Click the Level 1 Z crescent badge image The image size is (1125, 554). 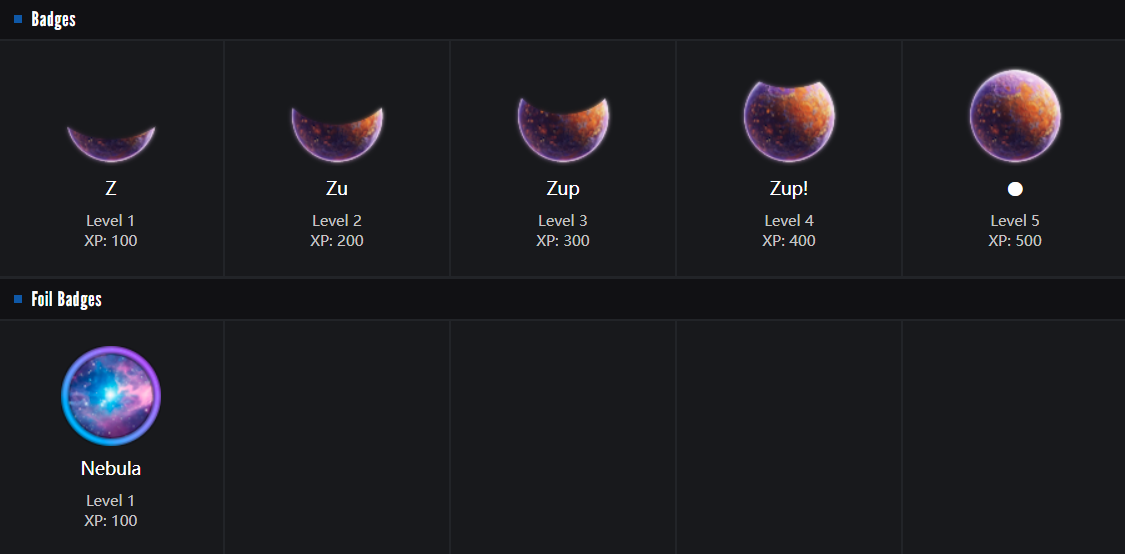pos(111,143)
